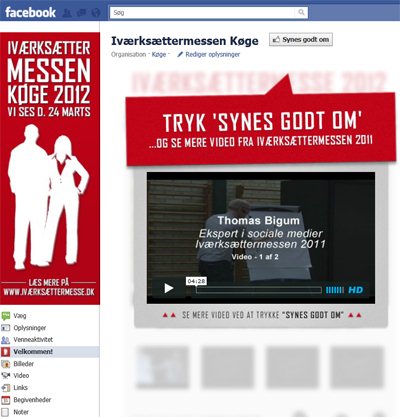Adjust the video volume bars
Viewport: 400px width, 417px height.
point(334,290)
